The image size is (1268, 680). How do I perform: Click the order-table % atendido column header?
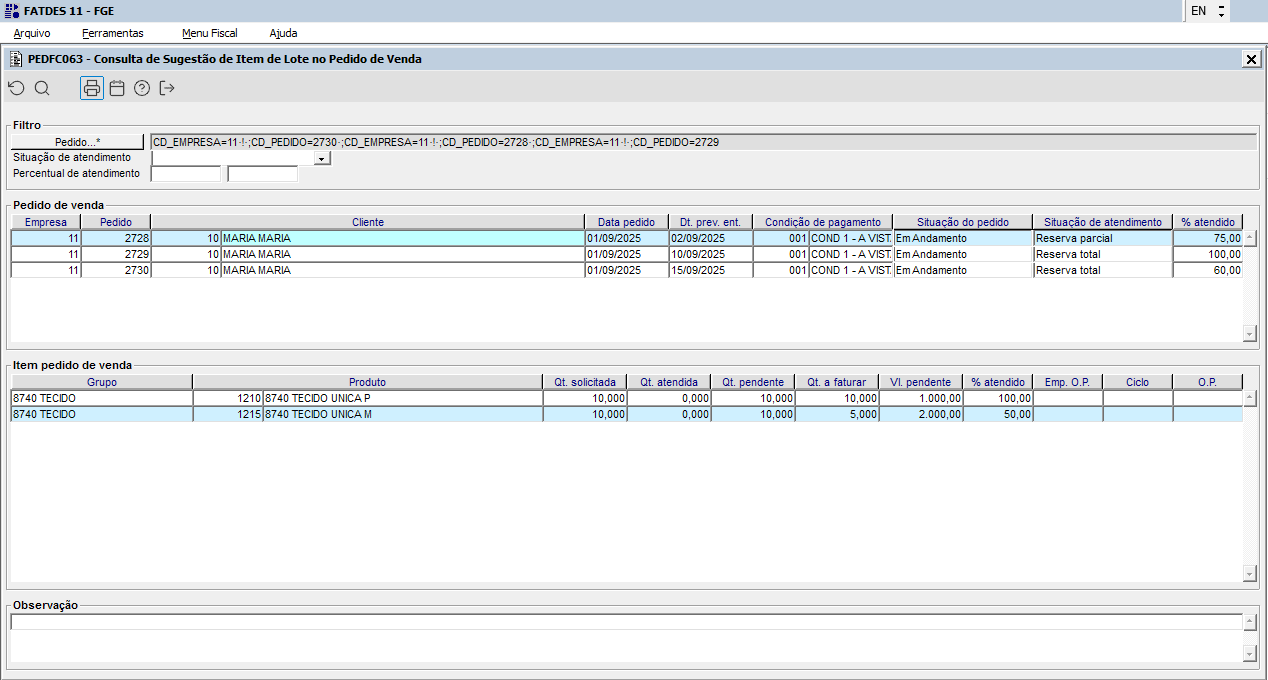(1208, 222)
